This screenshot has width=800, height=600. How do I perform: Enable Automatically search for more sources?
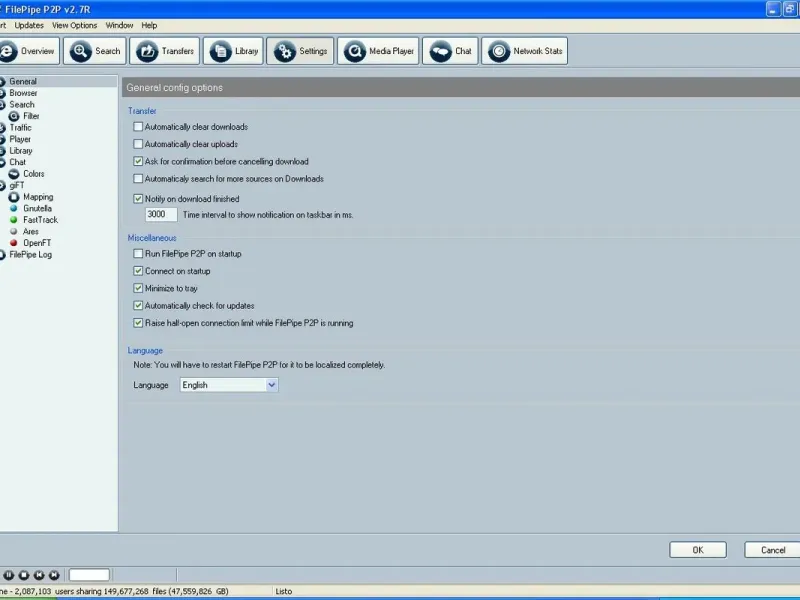[x=138, y=179]
